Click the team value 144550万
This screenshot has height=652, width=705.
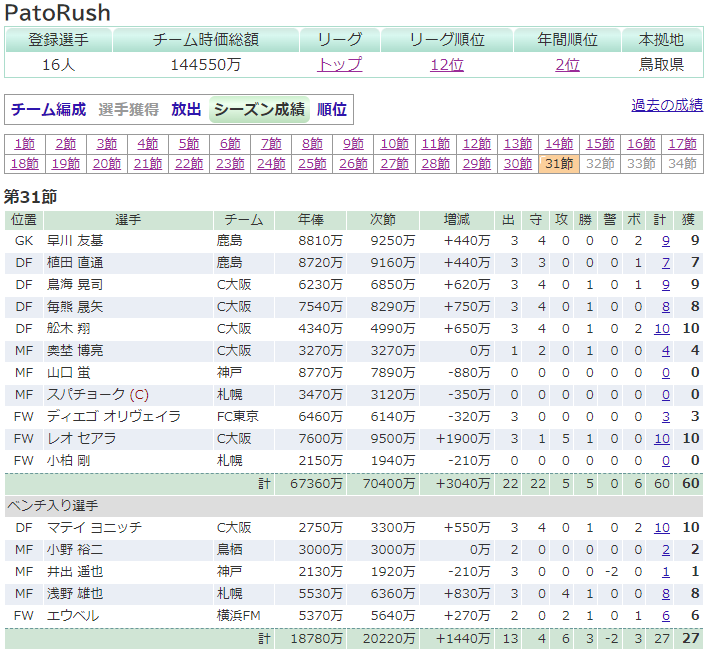coord(205,65)
